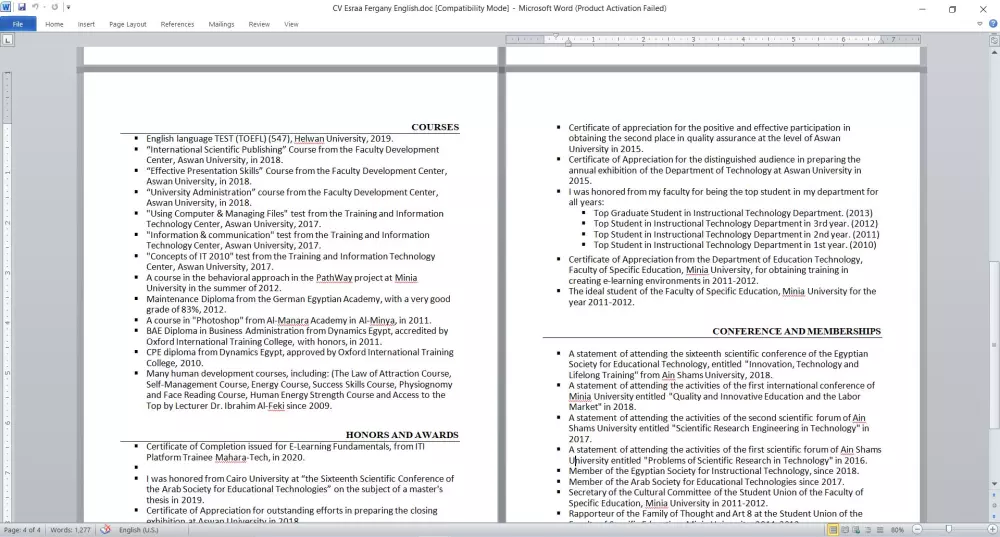Open Microsoft Word Help question mark

click(993, 24)
